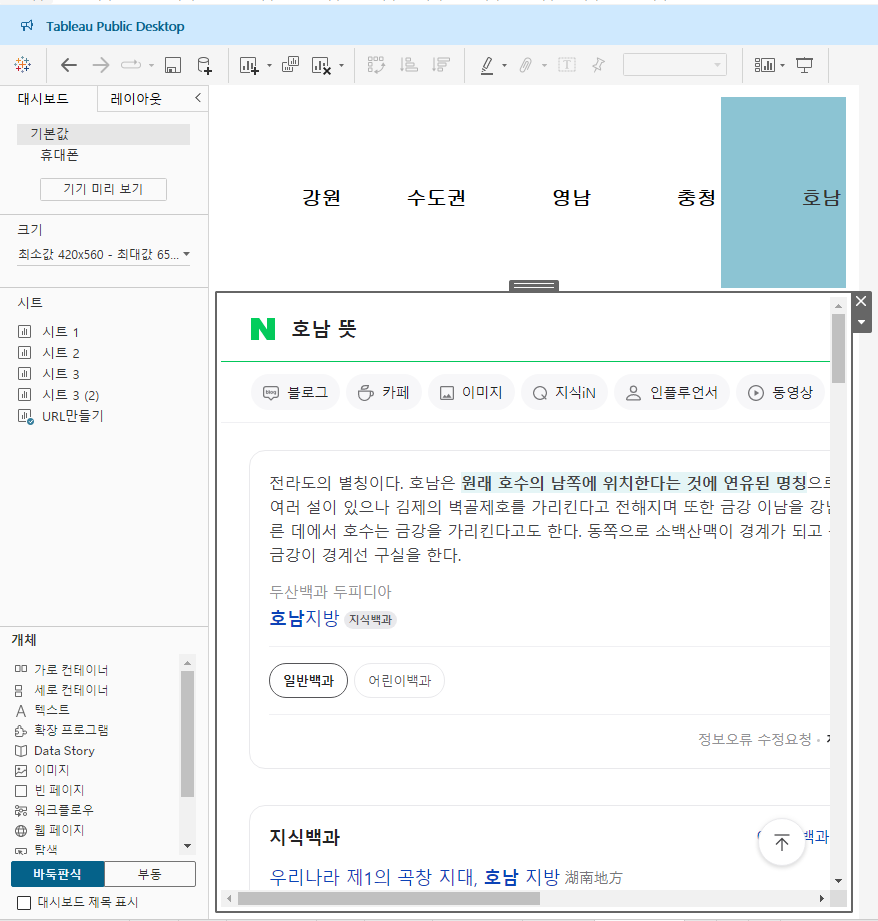Undo with the back arrow icon
The image size is (878, 921).
point(69,65)
